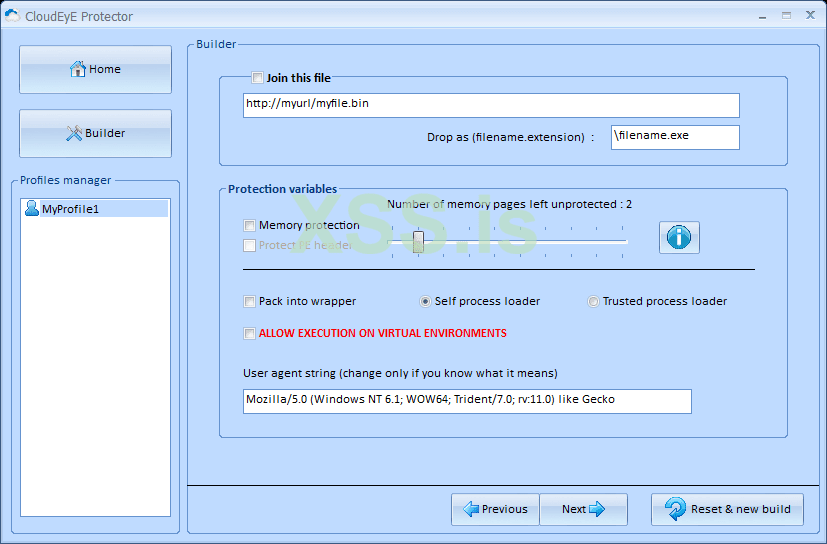Select MyProfile1 user icon in profiles list
The image size is (827, 544).
pyautogui.click(x=32, y=208)
